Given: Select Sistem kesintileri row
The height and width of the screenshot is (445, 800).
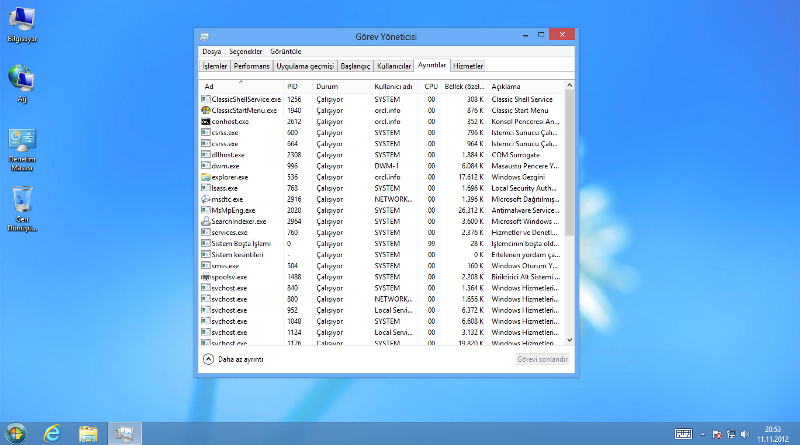Looking at the screenshot, I should coord(382,255).
